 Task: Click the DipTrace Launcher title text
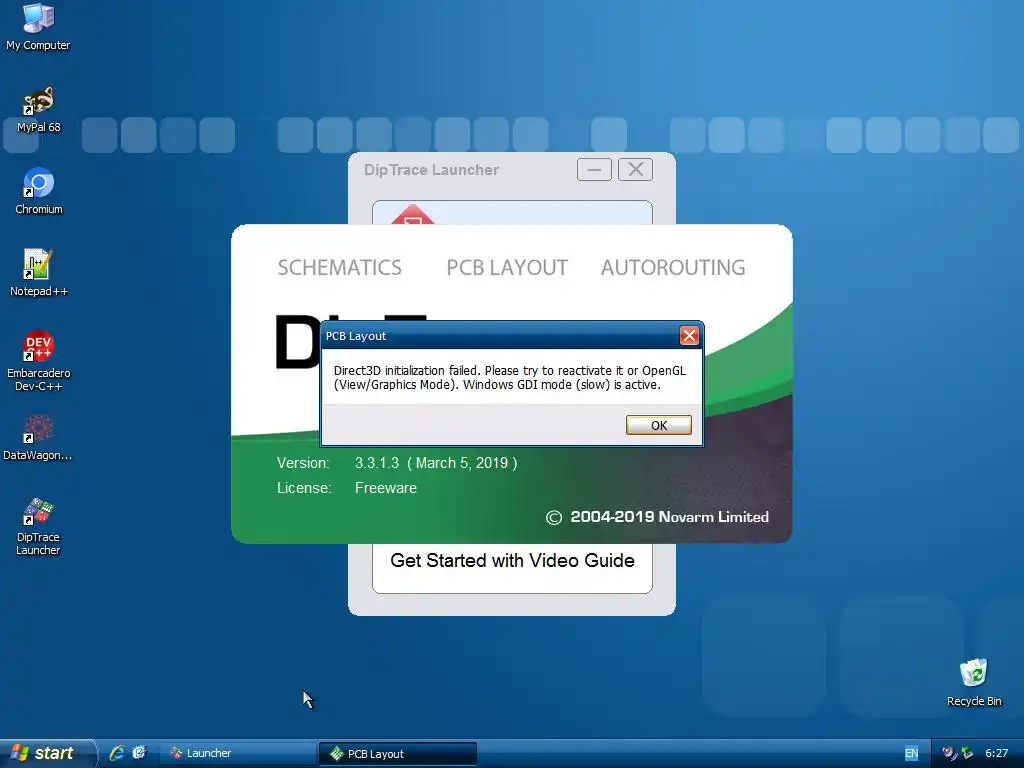(431, 170)
